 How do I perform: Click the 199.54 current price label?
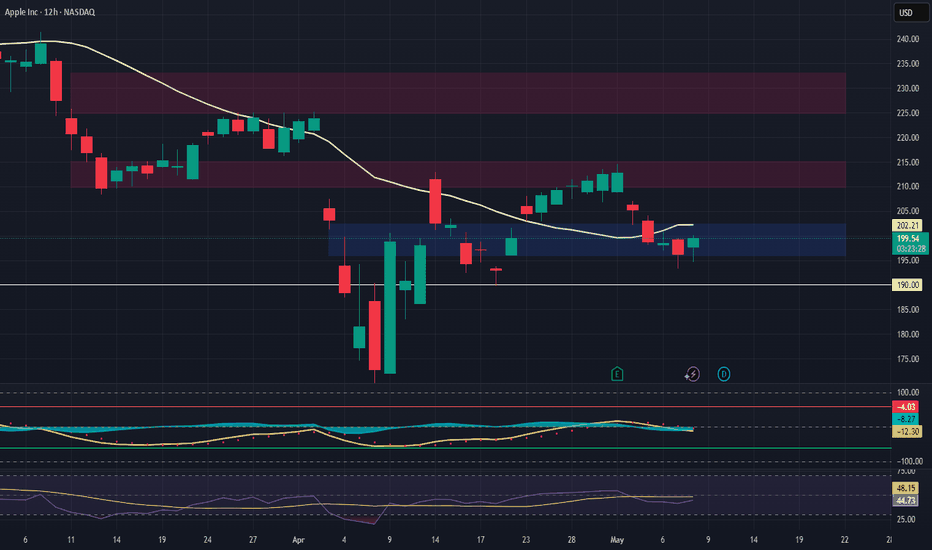908,238
